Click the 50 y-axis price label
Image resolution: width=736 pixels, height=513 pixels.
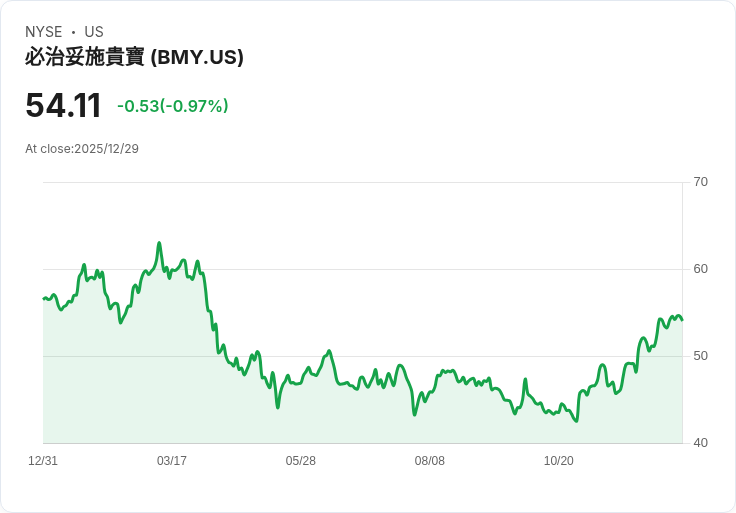click(700, 356)
